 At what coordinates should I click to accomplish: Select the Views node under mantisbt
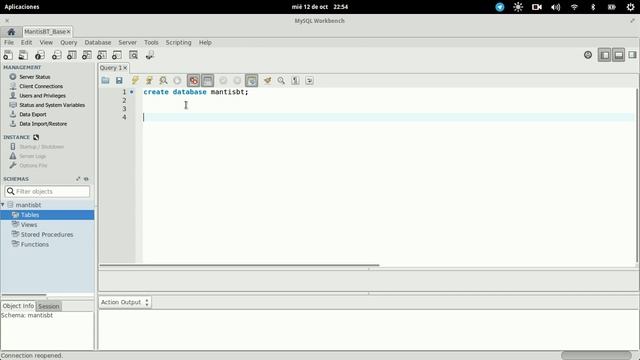point(29,224)
